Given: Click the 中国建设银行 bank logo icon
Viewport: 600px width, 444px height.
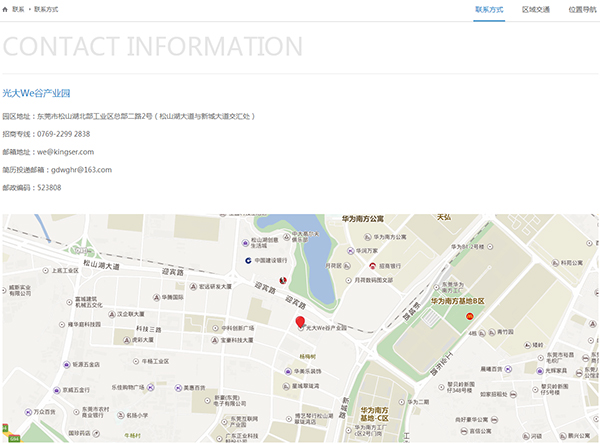Looking at the screenshot, I should click(x=248, y=261).
